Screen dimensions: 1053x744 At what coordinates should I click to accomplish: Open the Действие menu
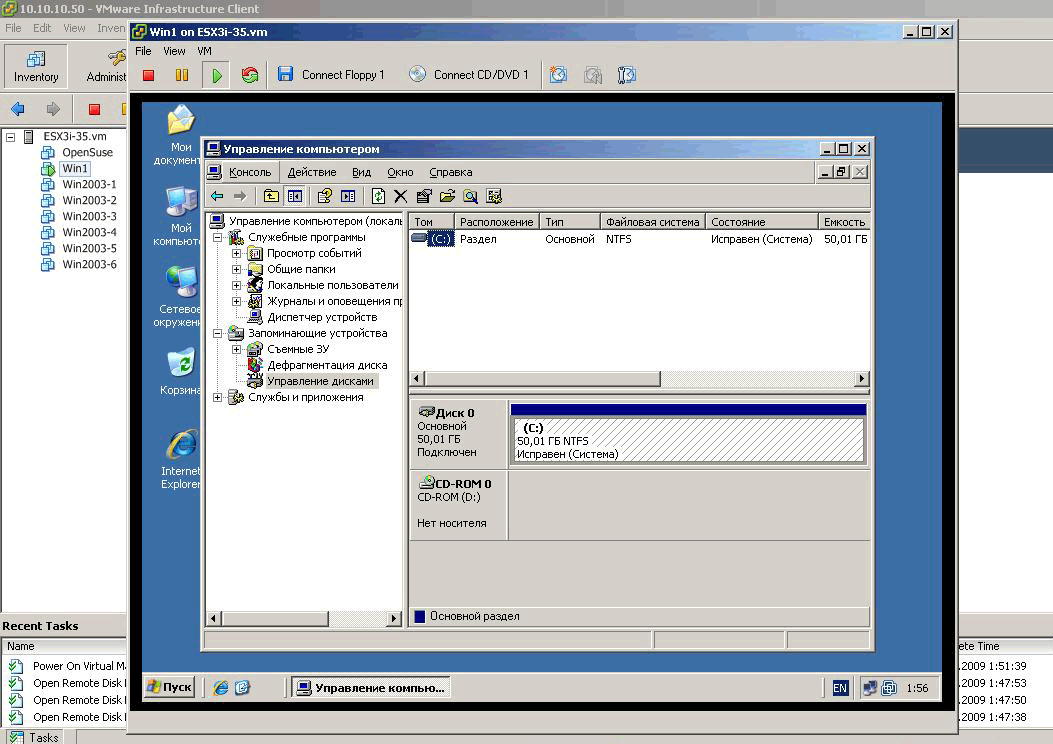pos(312,172)
